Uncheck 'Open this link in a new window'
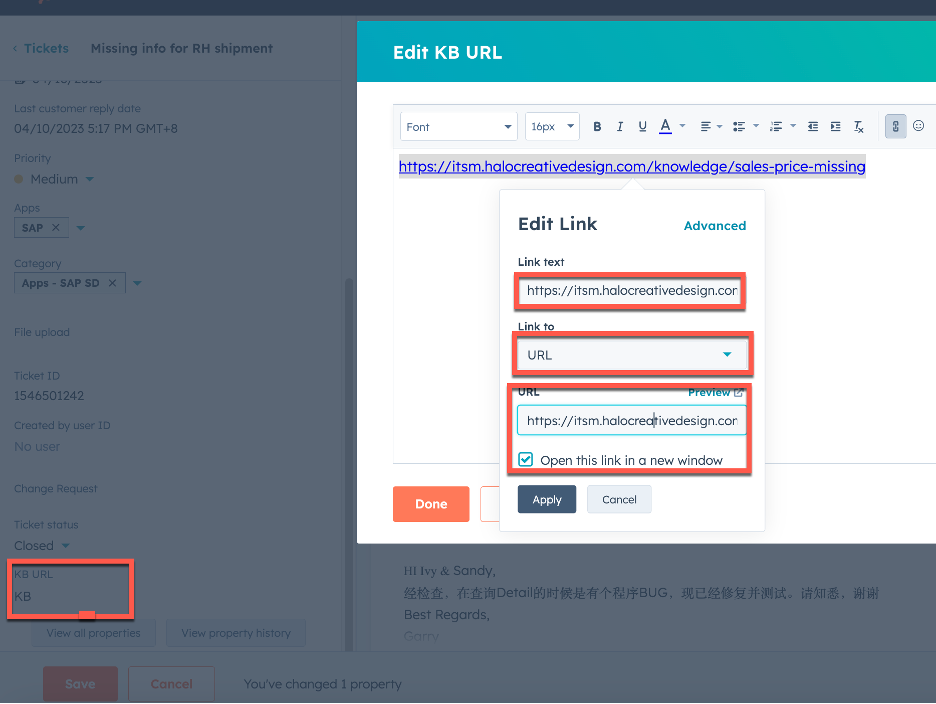 526,460
